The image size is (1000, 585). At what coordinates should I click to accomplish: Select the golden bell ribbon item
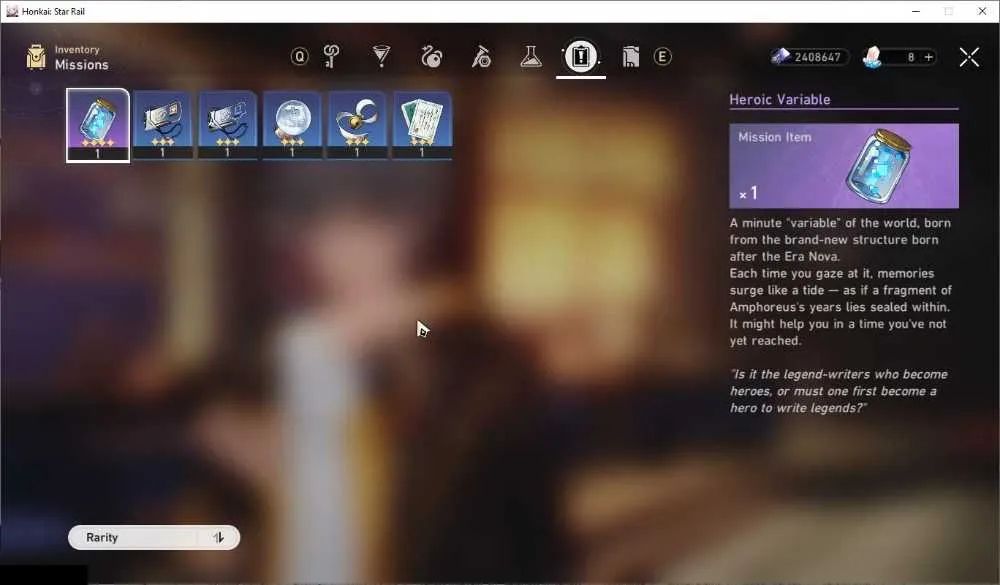click(357, 125)
